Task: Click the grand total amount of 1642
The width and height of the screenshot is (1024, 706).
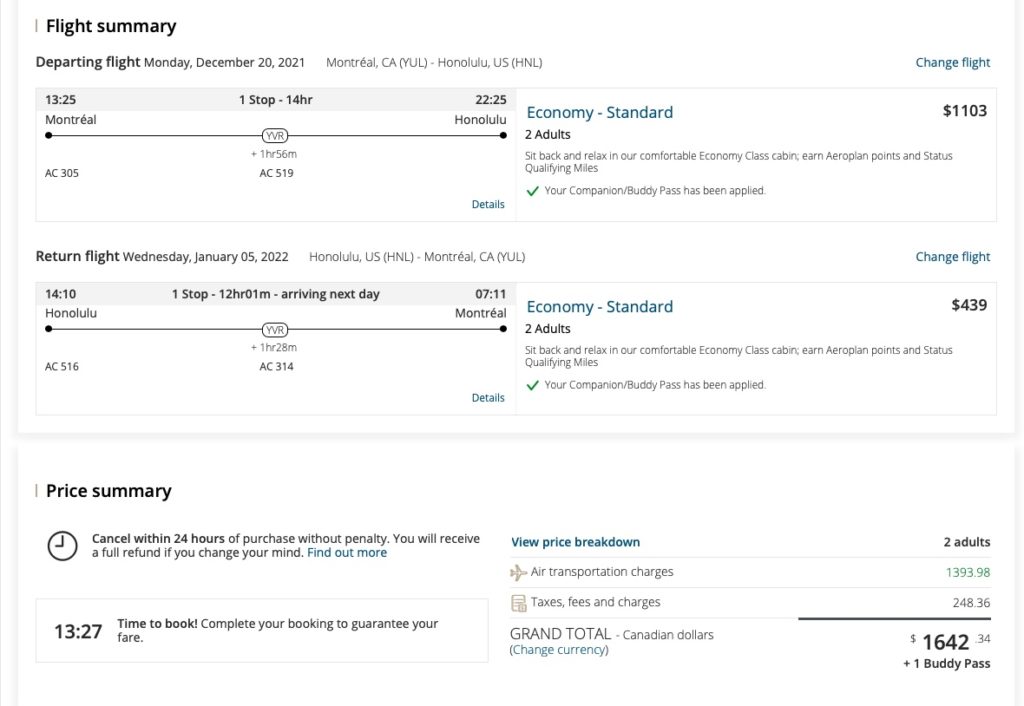Action: pyautogui.click(x=945, y=641)
